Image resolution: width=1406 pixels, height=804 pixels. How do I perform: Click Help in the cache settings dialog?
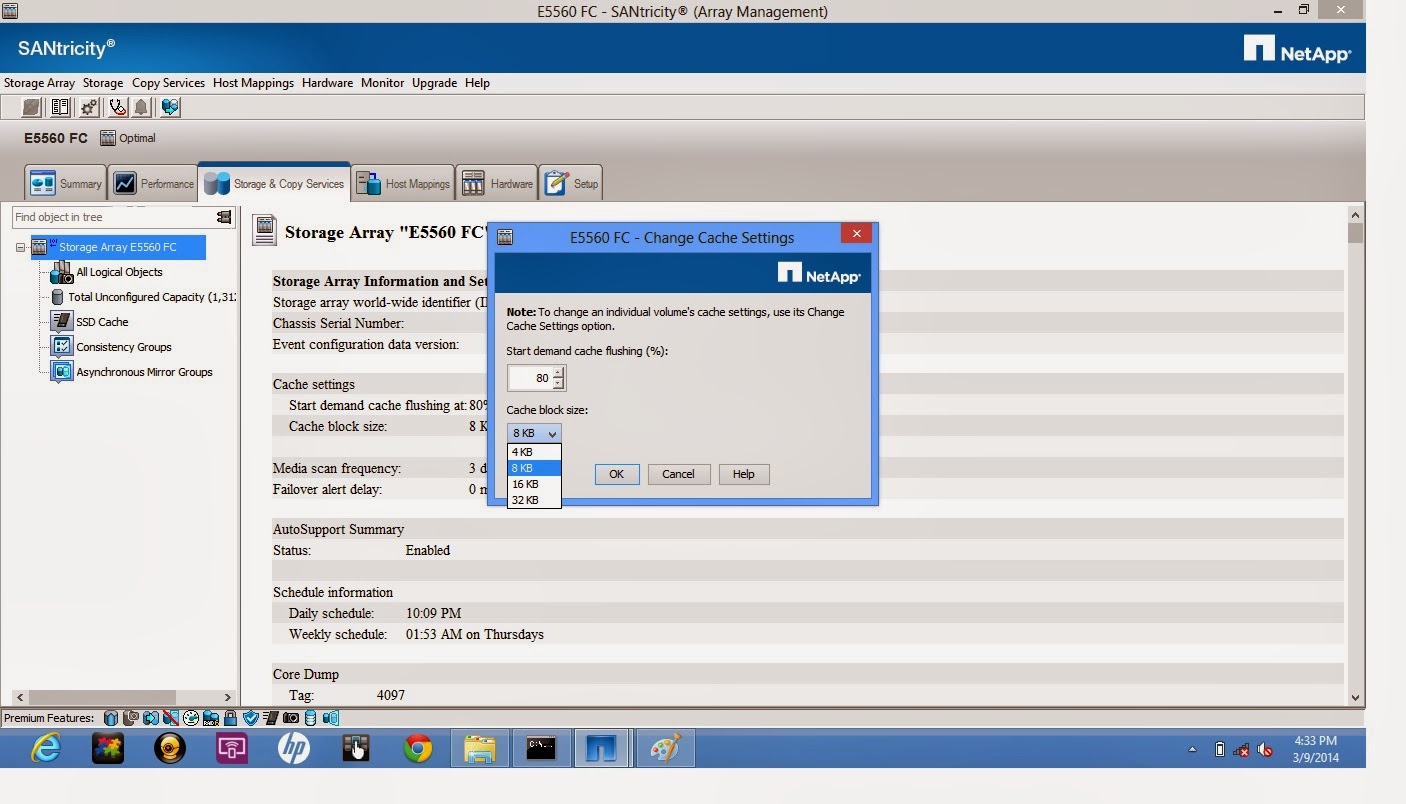tap(743, 474)
